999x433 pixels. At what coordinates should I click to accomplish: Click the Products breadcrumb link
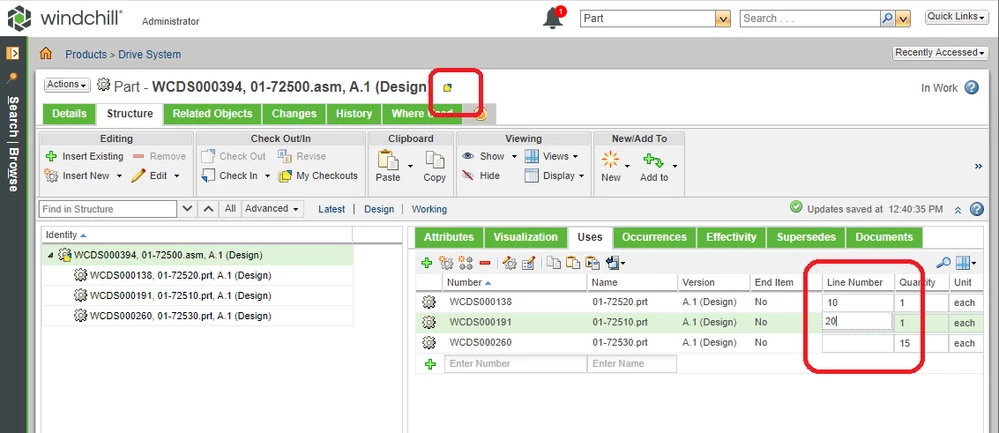tap(86, 54)
